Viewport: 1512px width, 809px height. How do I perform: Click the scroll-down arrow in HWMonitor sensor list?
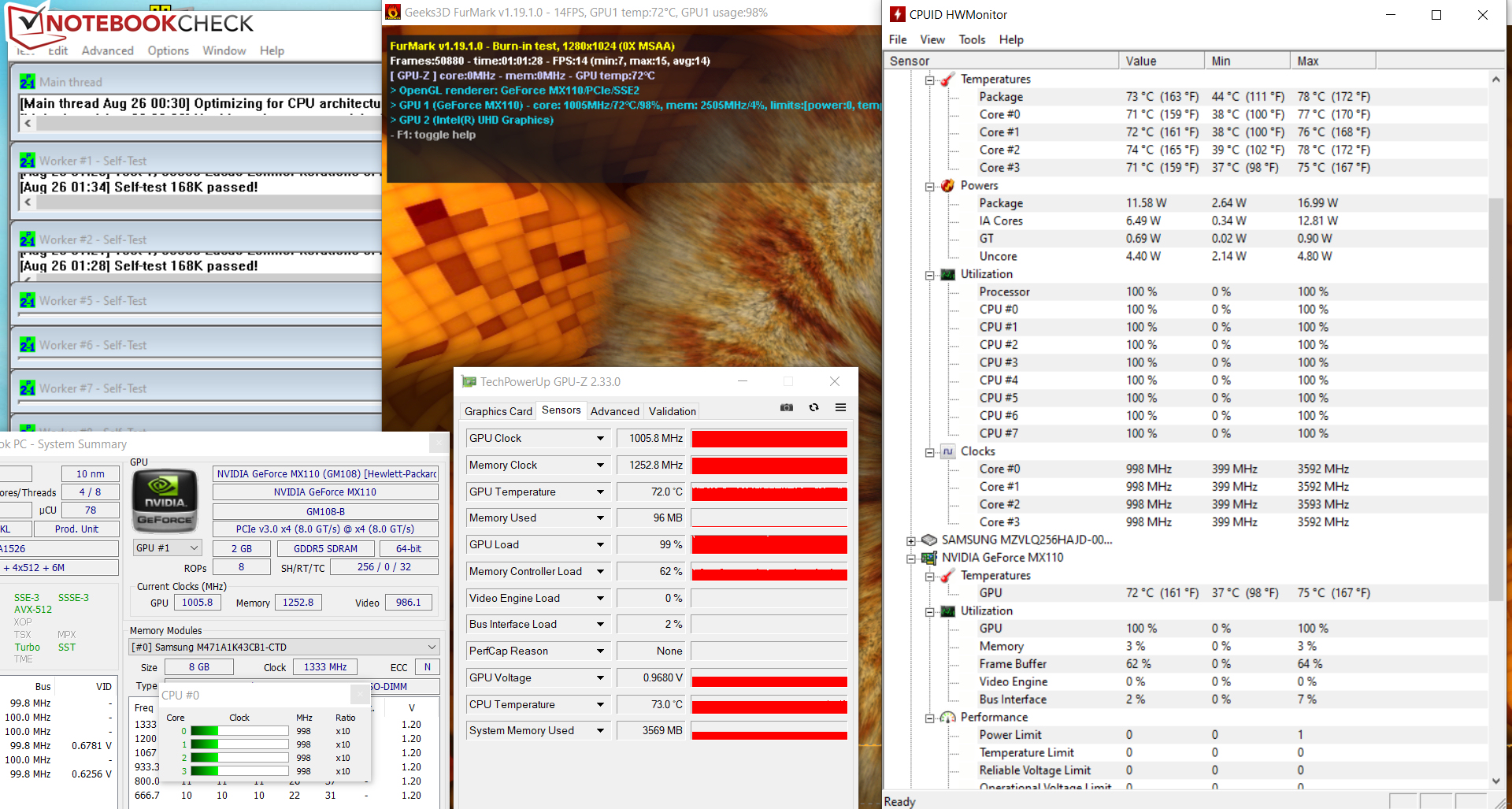point(1496,781)
